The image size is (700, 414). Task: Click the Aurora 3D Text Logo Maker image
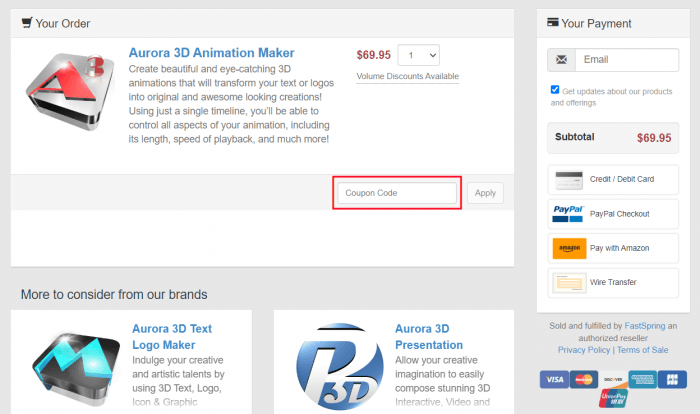[x=76, y=369]
